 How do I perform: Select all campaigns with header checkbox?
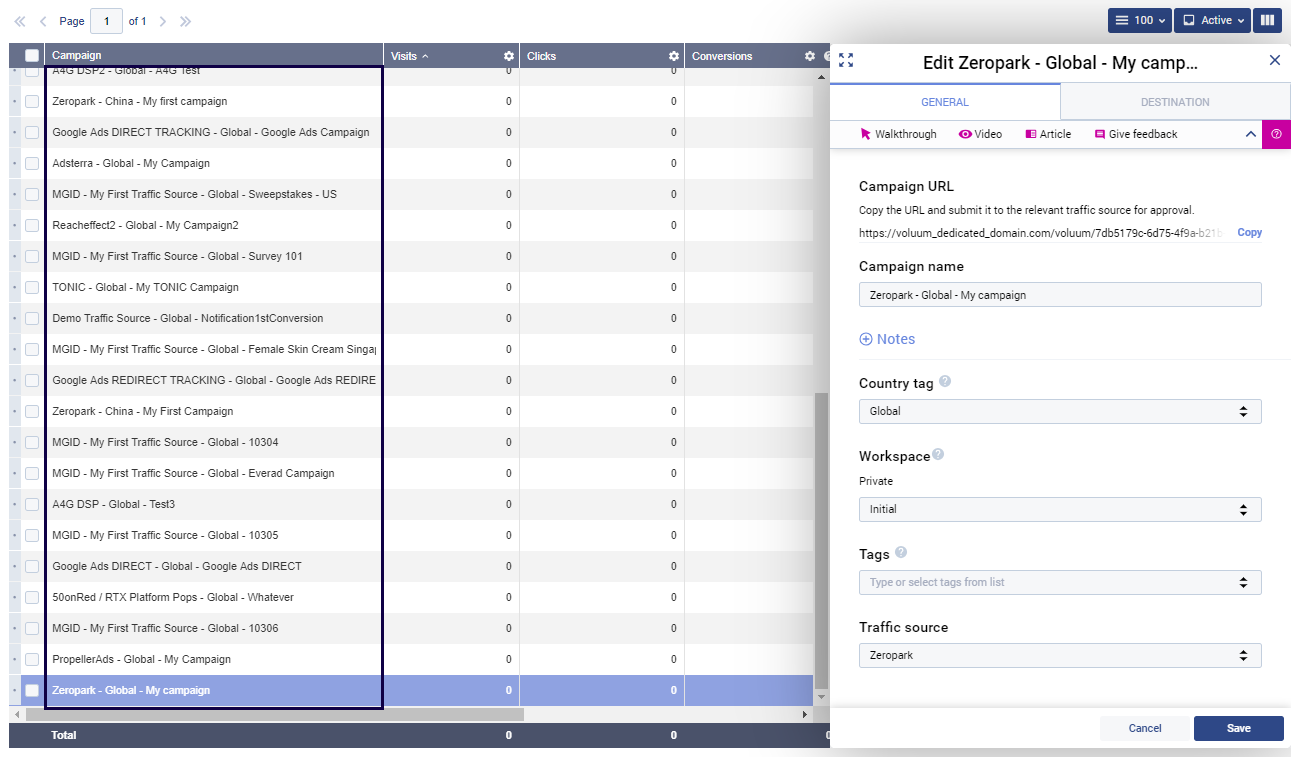point(32,56)
